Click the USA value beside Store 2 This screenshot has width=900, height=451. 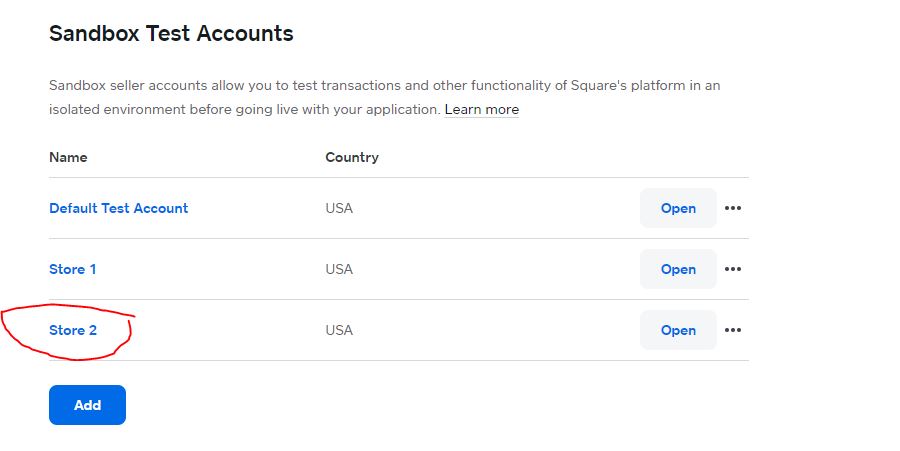(x=339, y=330)
